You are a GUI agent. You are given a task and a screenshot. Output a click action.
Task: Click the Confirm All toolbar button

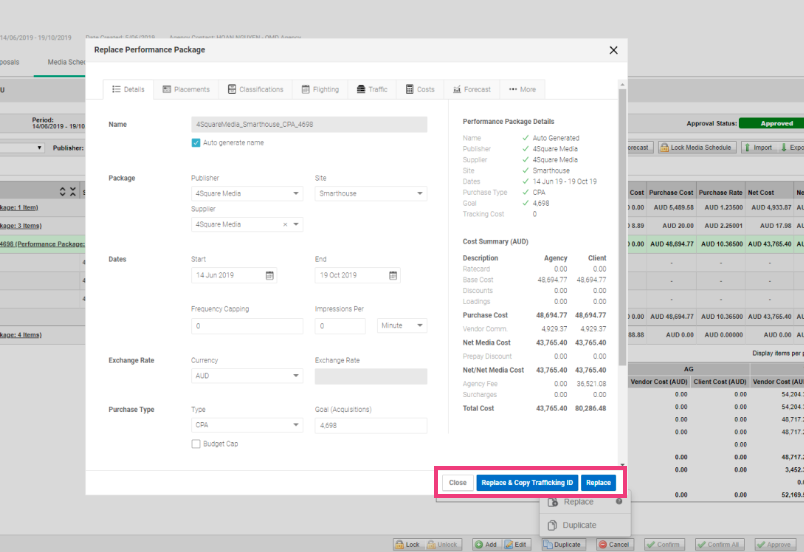click(718, 544)
